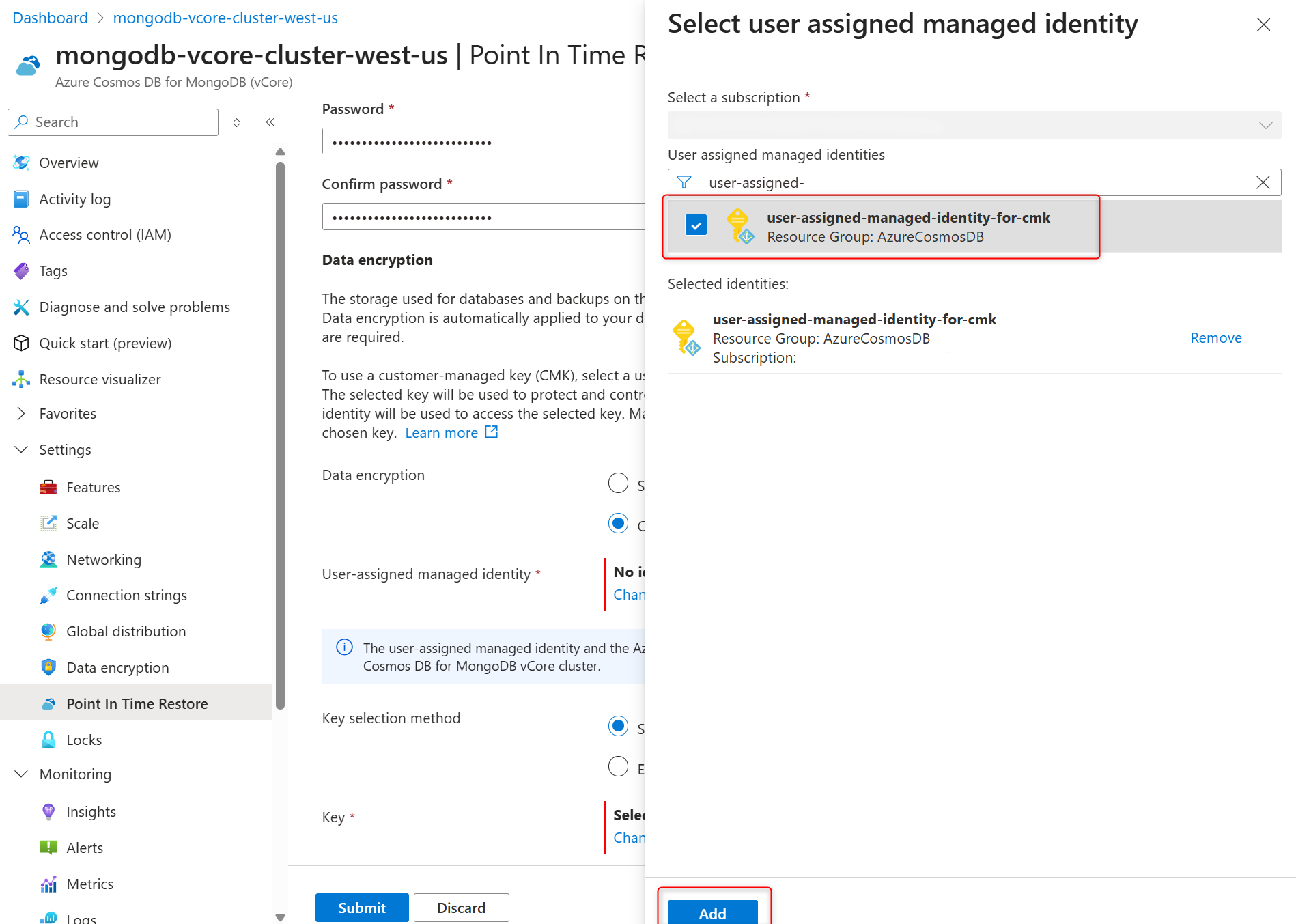Click the Point In Time Restore cloud icon
1296x924 pixels.
[48, 703]
